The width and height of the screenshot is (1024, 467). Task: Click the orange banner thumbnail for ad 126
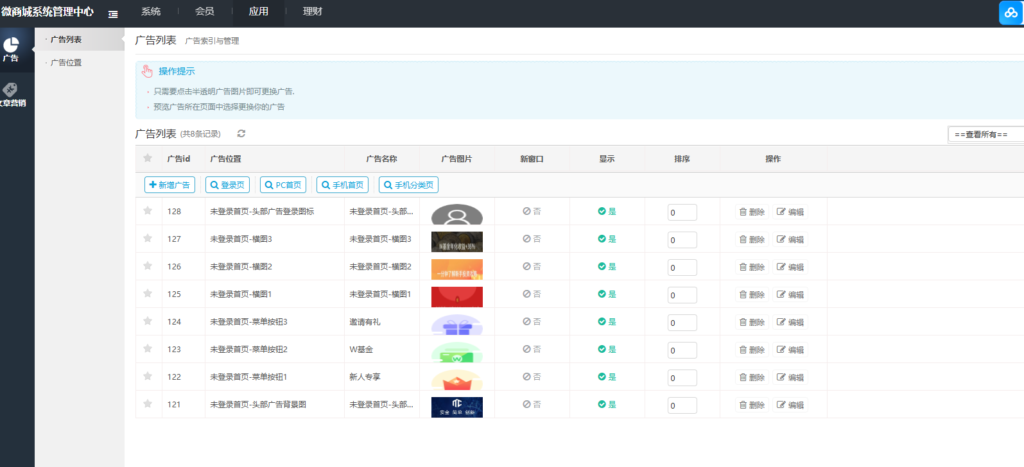pos(457,269)
